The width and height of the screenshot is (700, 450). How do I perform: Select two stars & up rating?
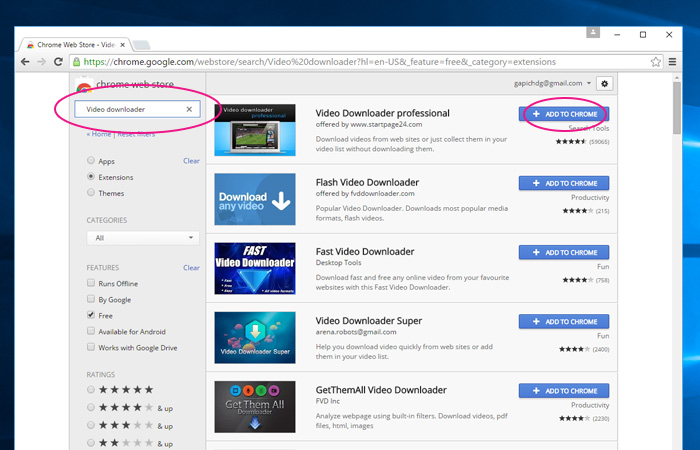91,443
